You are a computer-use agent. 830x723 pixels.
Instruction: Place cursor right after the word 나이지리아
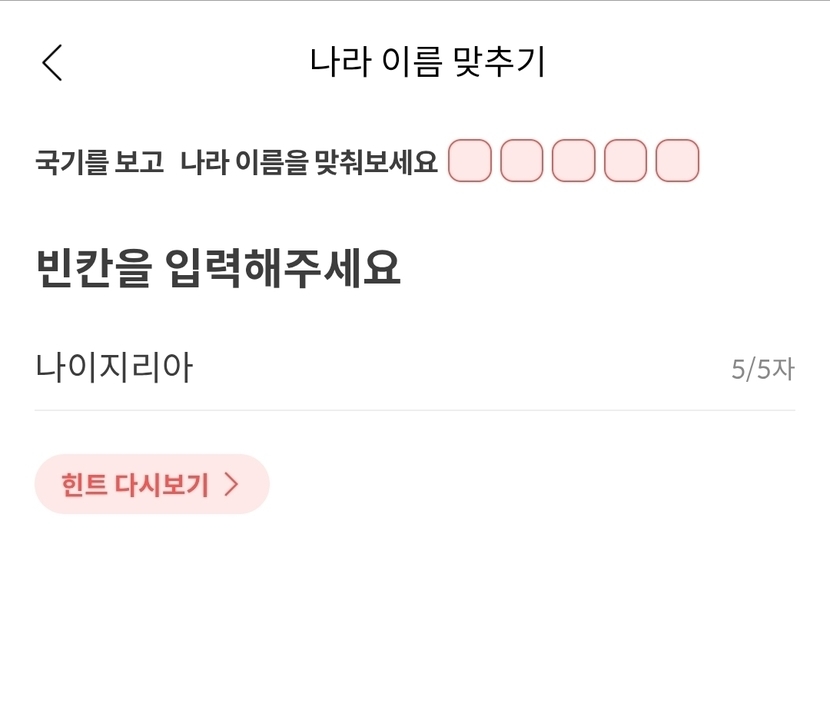tap(195, 367)
